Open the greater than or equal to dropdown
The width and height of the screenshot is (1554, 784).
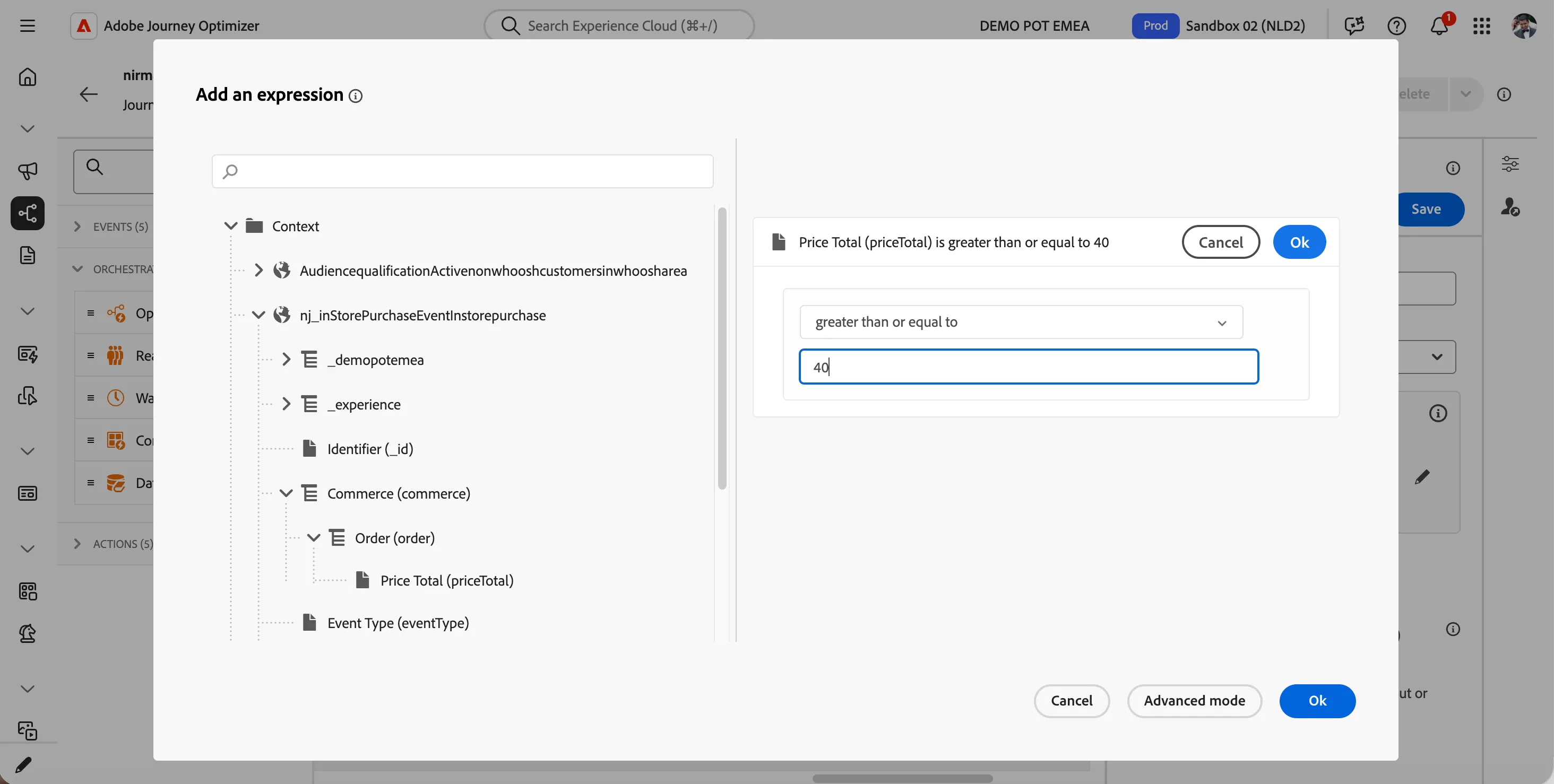(x=1021, y=322)
